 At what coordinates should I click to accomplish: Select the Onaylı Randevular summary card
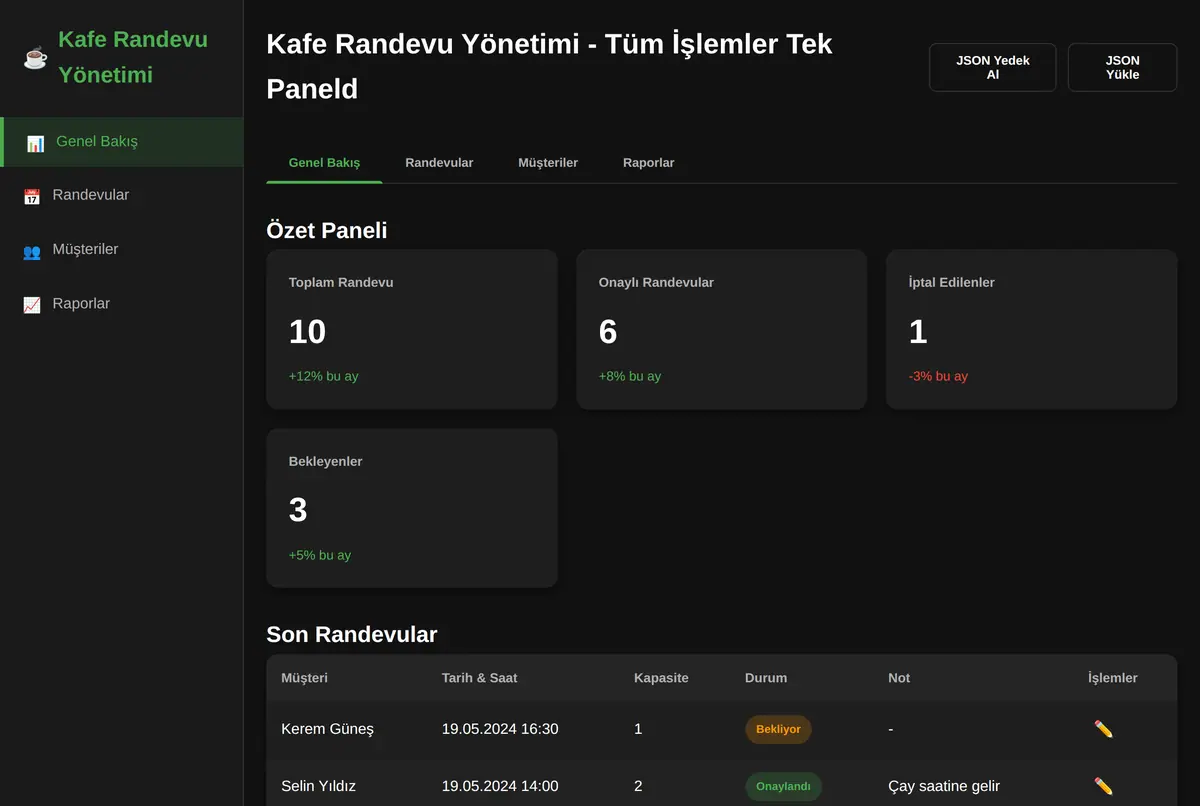[721, 329]
